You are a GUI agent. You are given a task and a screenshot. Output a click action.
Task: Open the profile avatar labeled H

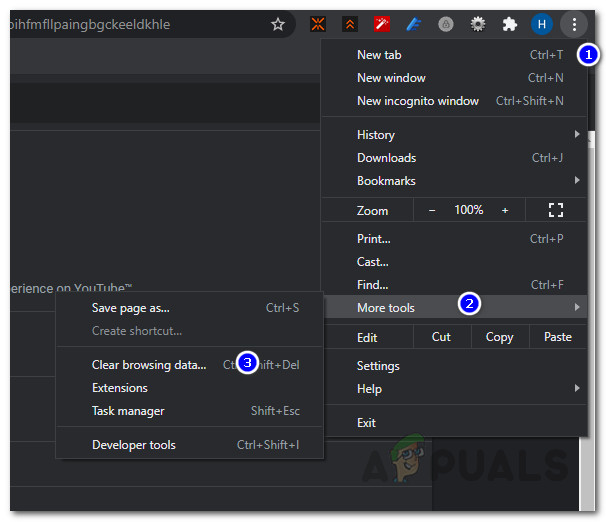541,24
